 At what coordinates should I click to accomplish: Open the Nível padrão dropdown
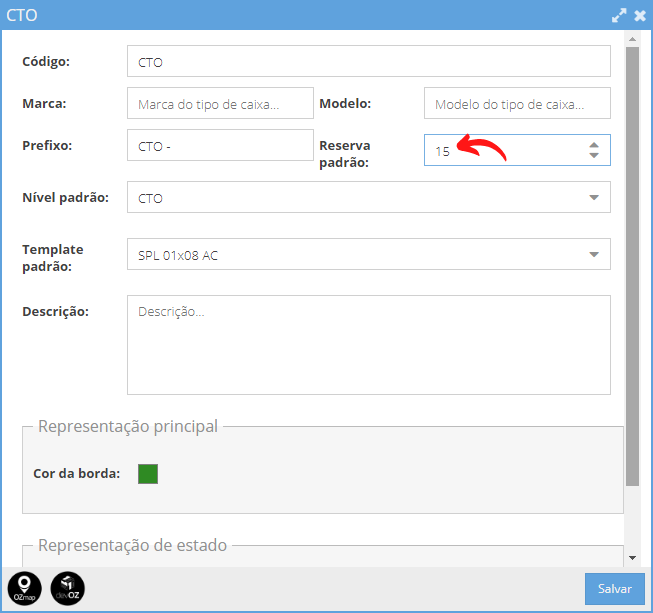tap(594, 197)
